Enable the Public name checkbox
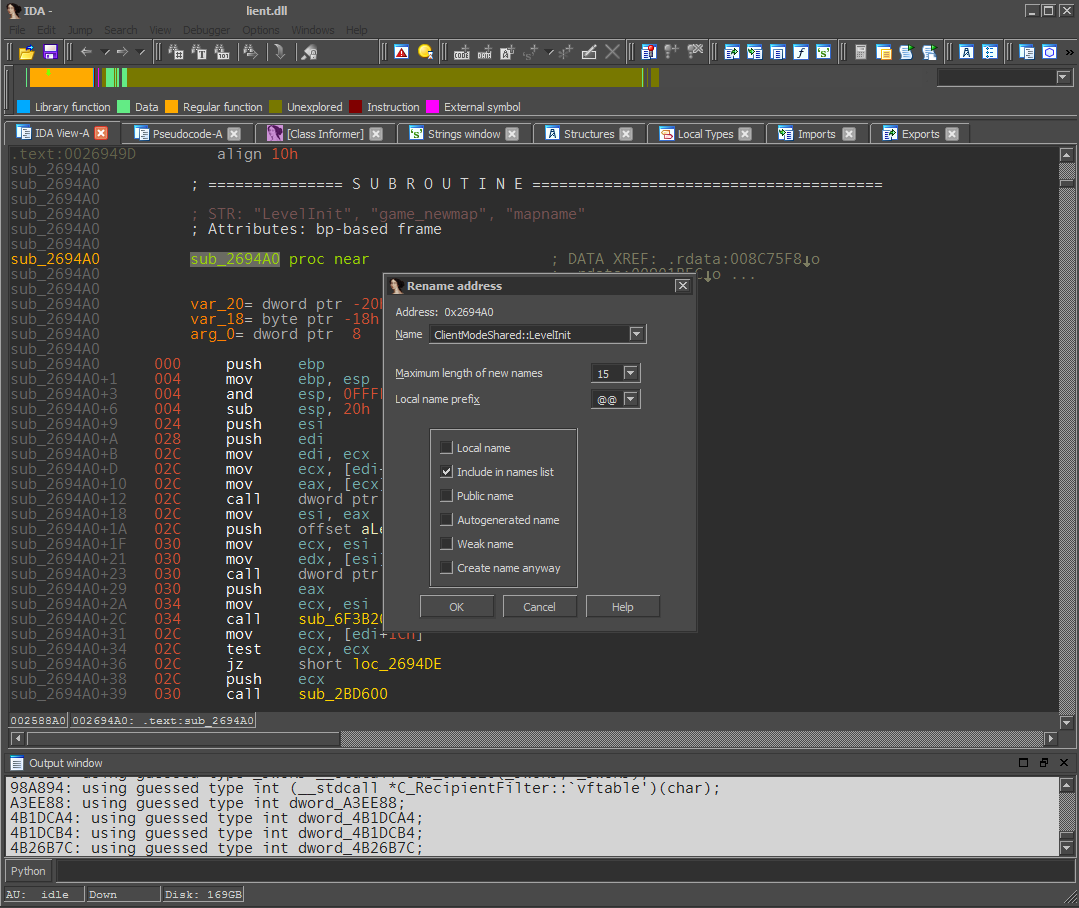The image size is (1079, 908). point(446,496)
